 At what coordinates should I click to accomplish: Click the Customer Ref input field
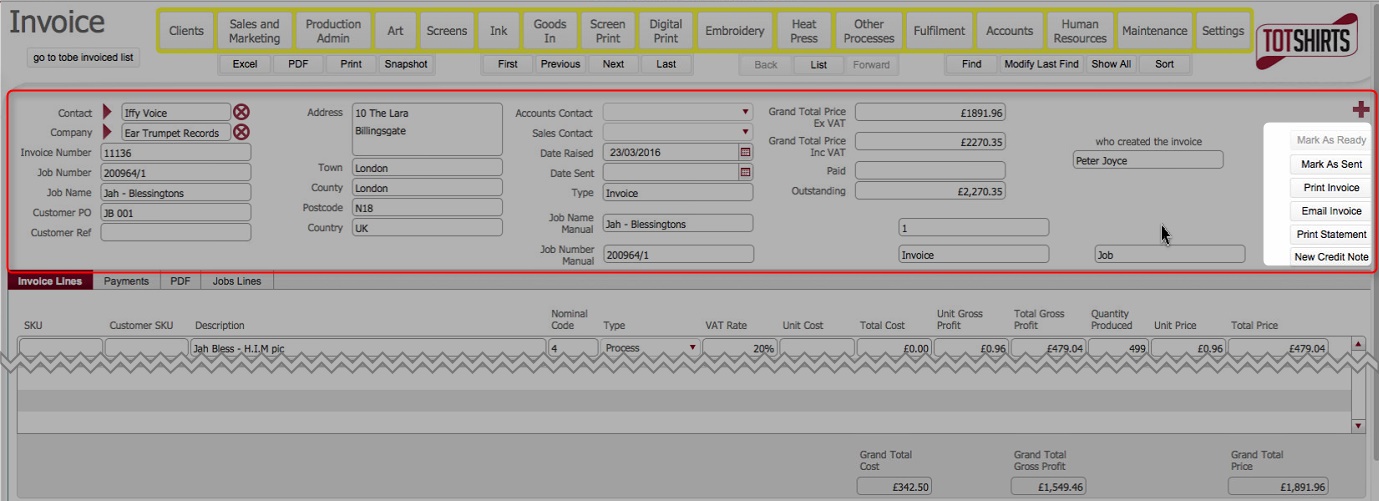175,233
